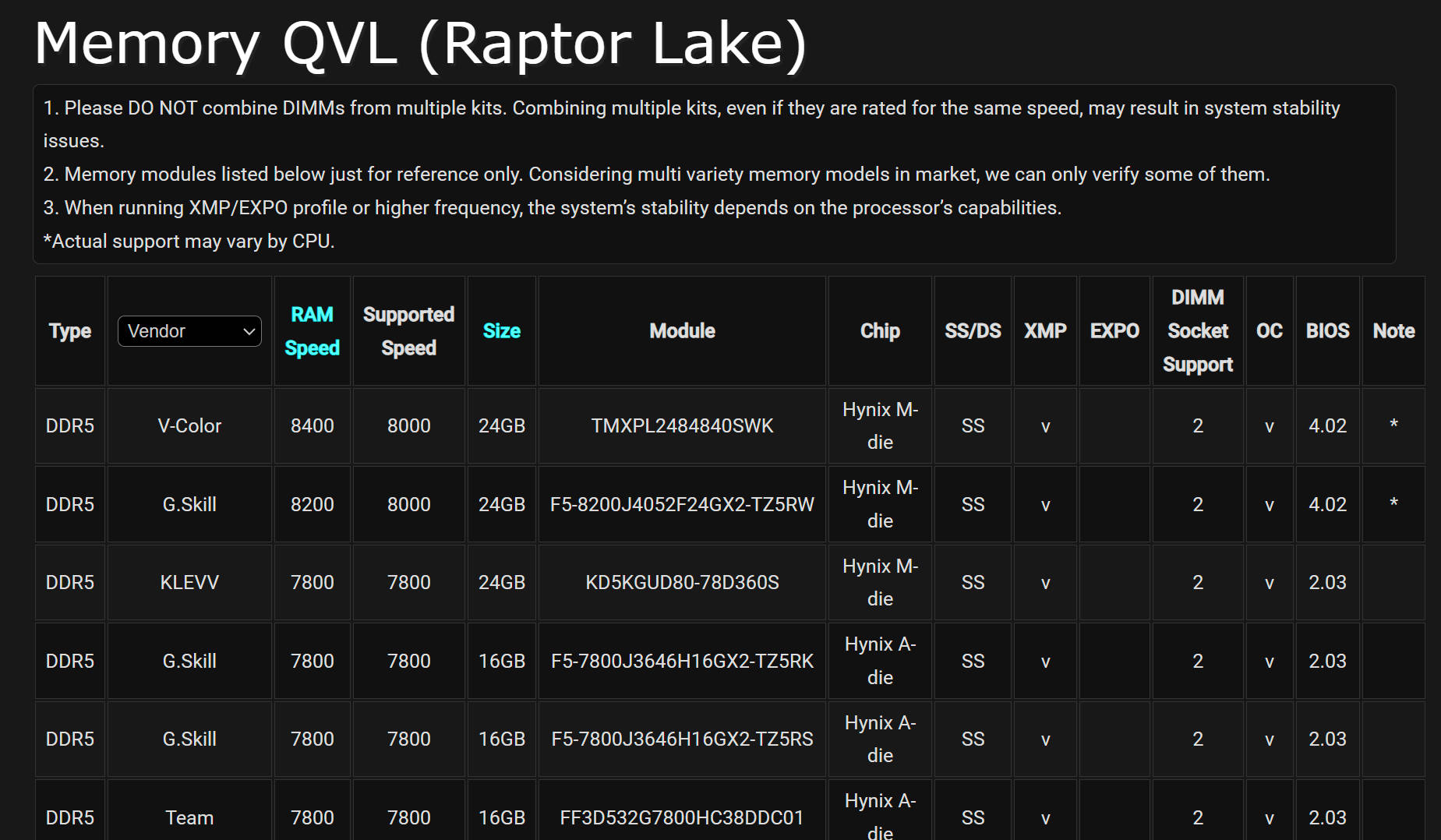The height and width of the screenshot is (840, 1441).
Task: Click 16GB size in Team row
Action: (x=502, y=817)
